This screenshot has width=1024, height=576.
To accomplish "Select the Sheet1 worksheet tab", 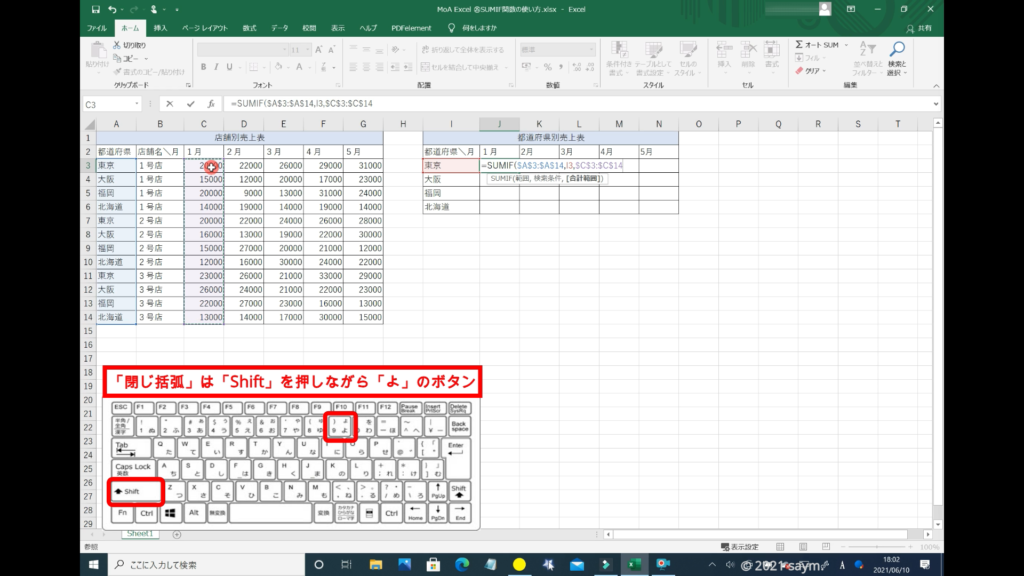I will pos(140,535).
